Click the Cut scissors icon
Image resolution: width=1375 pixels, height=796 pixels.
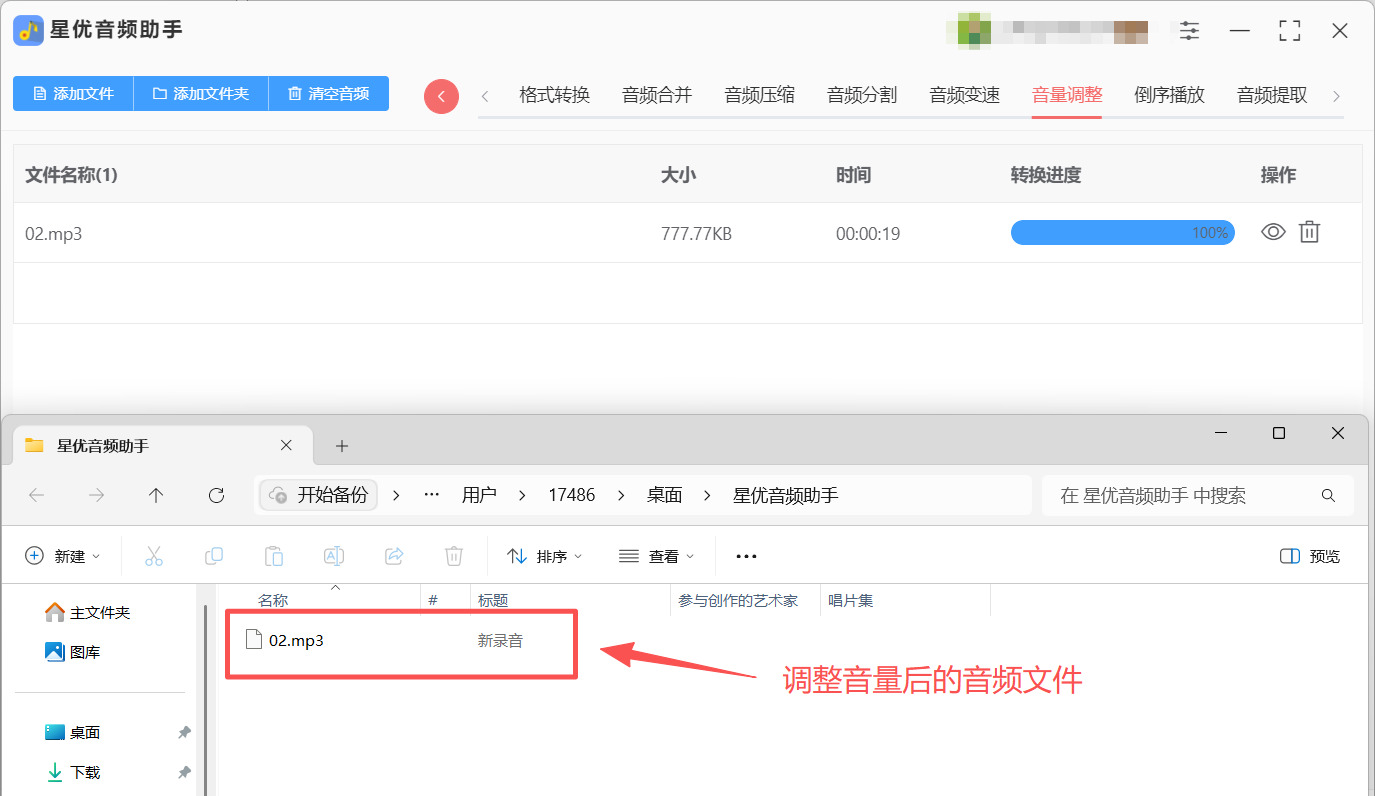(154, 556)
